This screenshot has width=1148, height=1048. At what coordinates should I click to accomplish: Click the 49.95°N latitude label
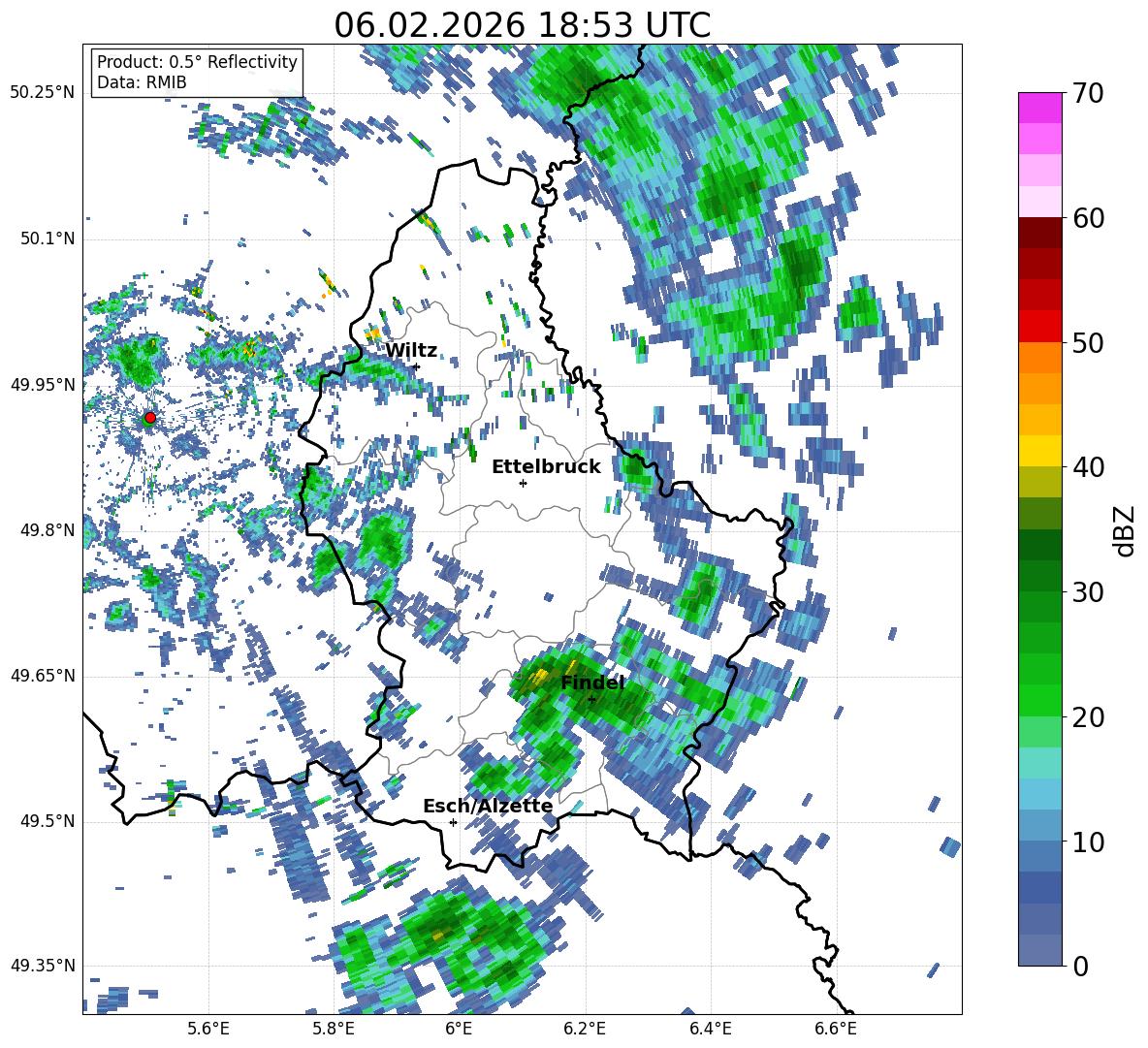pos(43,385)
